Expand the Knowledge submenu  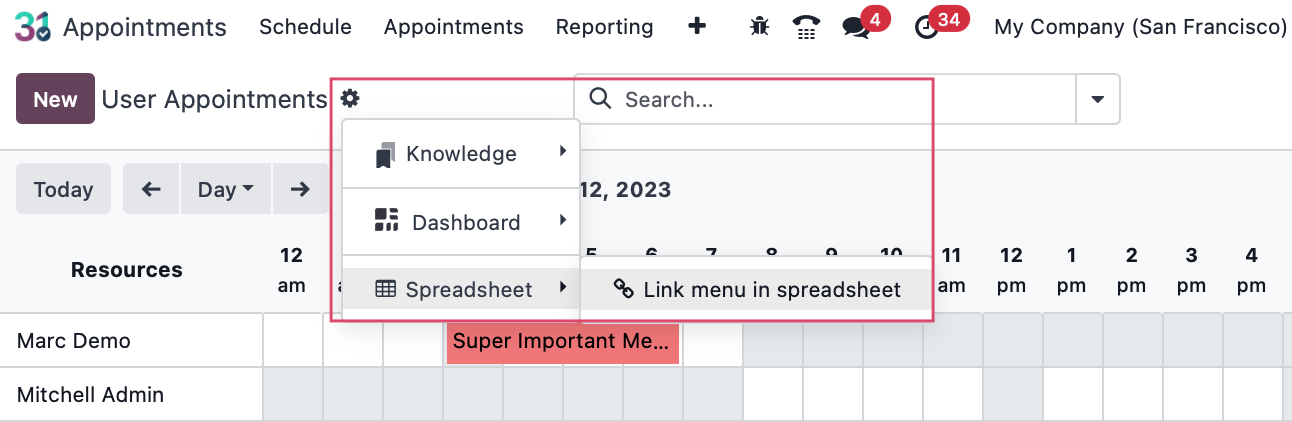(461, 154)
